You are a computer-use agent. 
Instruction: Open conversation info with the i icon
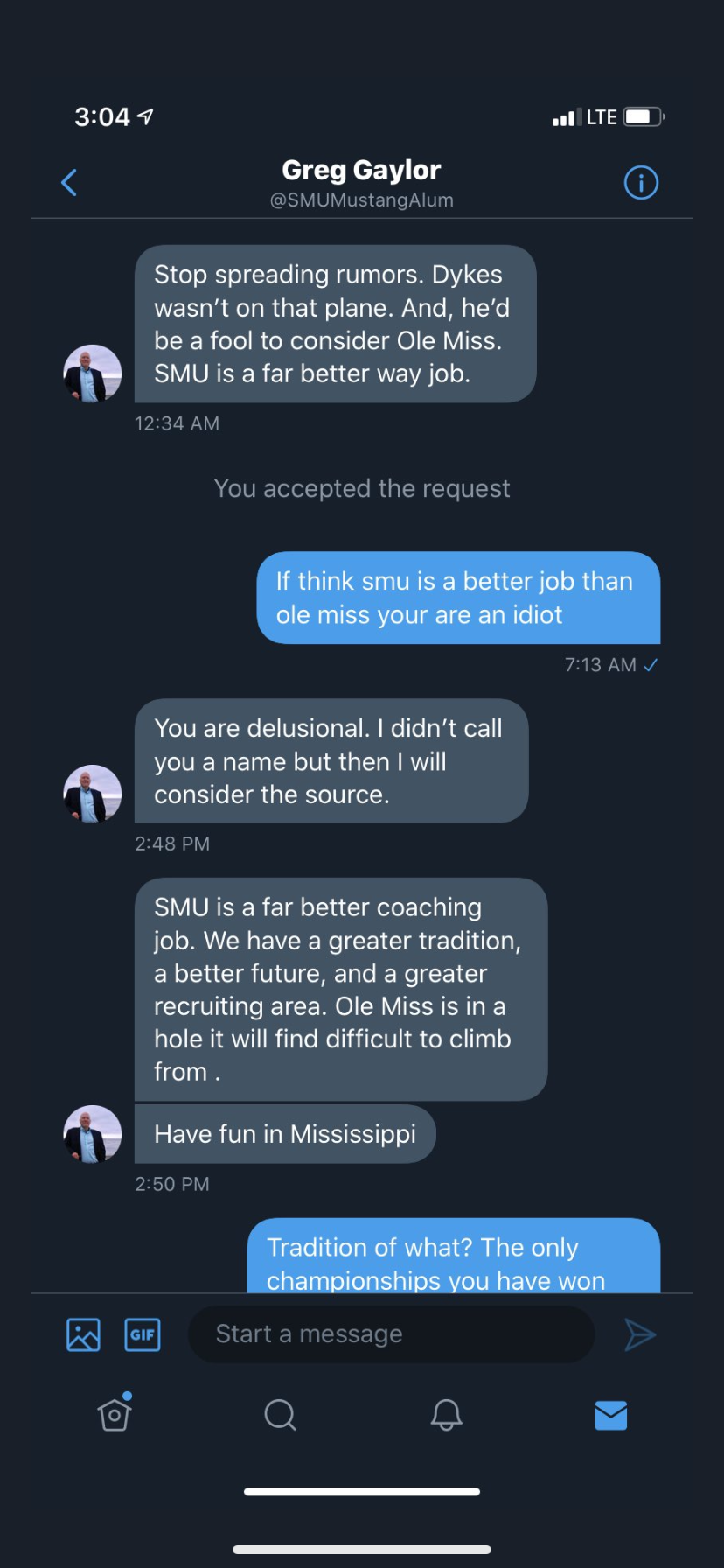click(641, 183)
